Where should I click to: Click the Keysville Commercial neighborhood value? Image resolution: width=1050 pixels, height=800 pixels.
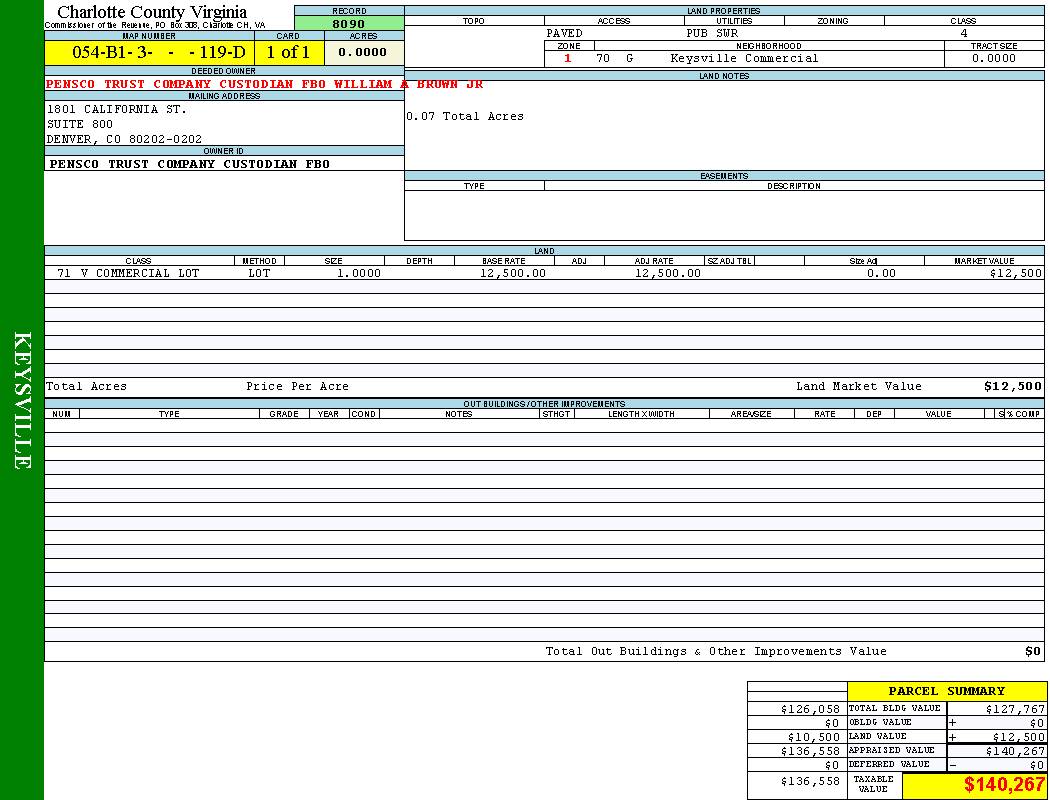[x=744, y=58]
